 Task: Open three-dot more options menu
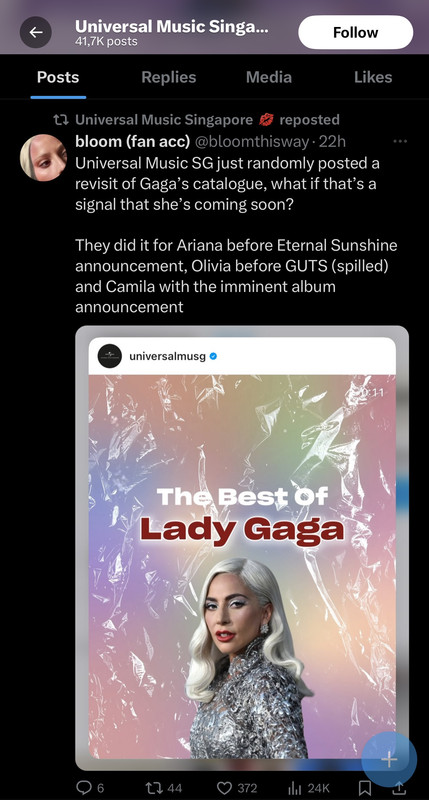click(x=400, y=141)
